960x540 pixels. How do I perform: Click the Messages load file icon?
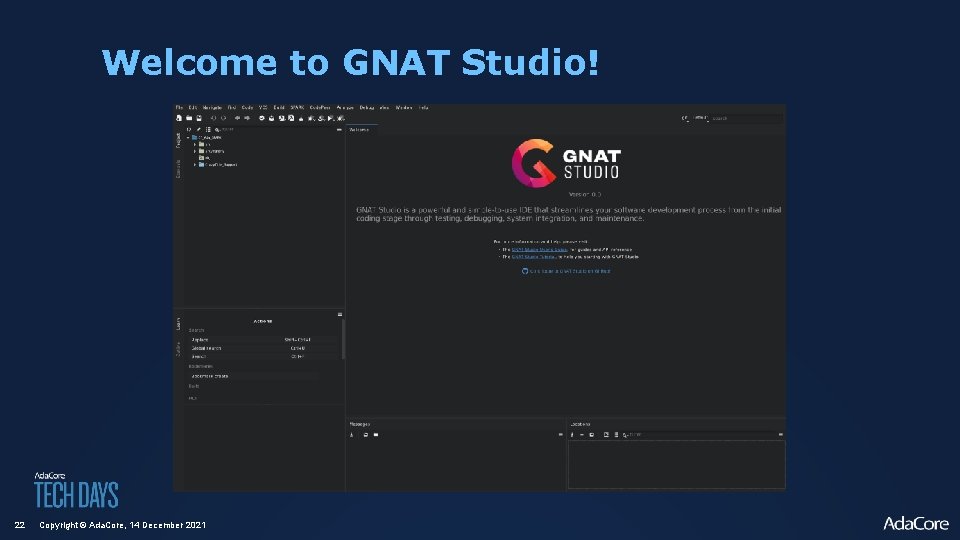376,435
